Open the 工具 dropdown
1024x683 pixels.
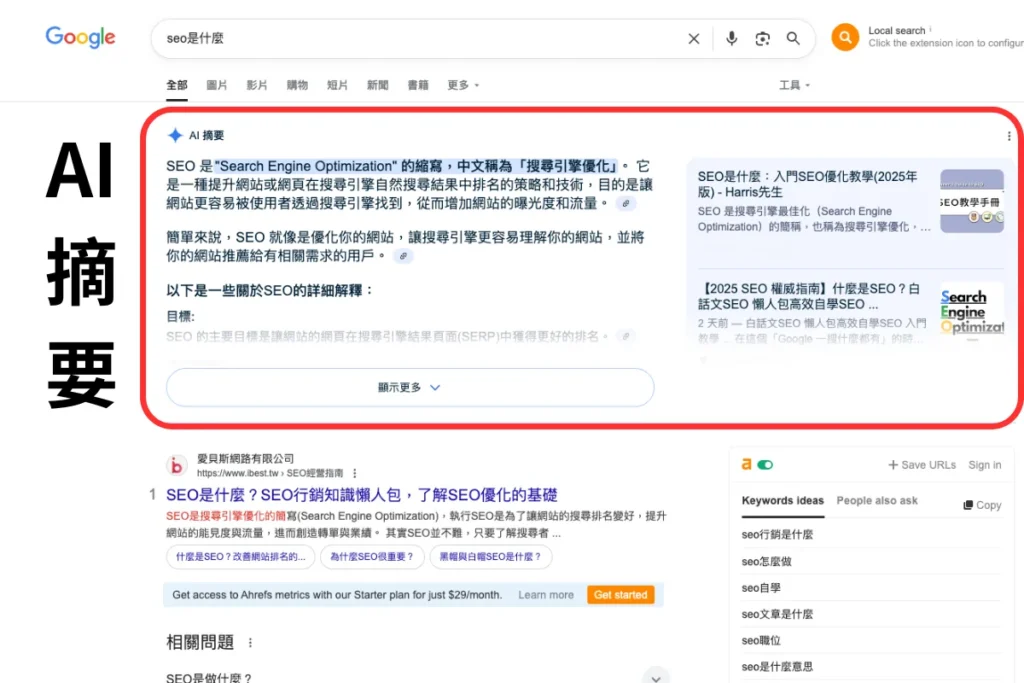pos(794,85)
